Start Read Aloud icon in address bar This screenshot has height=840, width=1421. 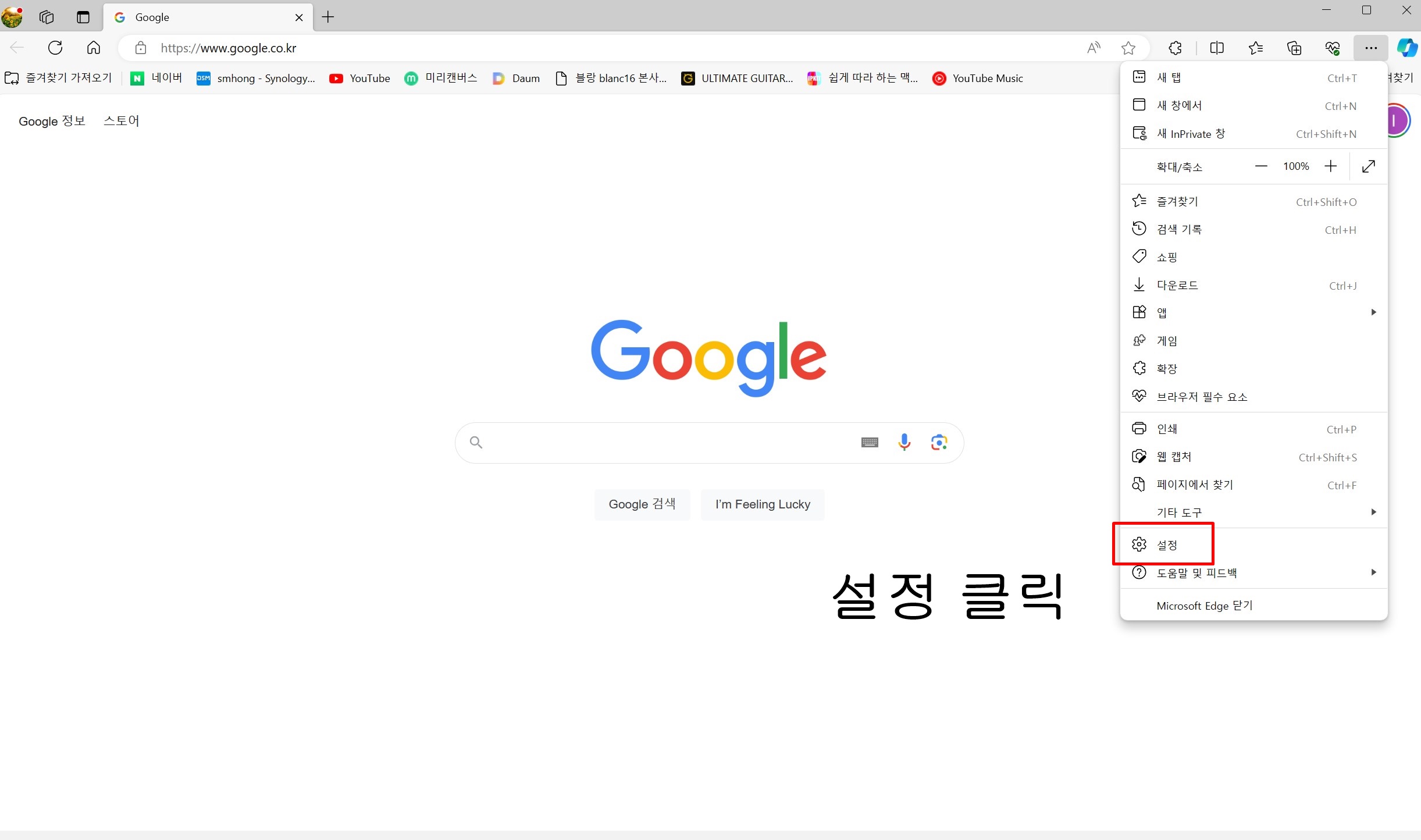[1094, 48]
